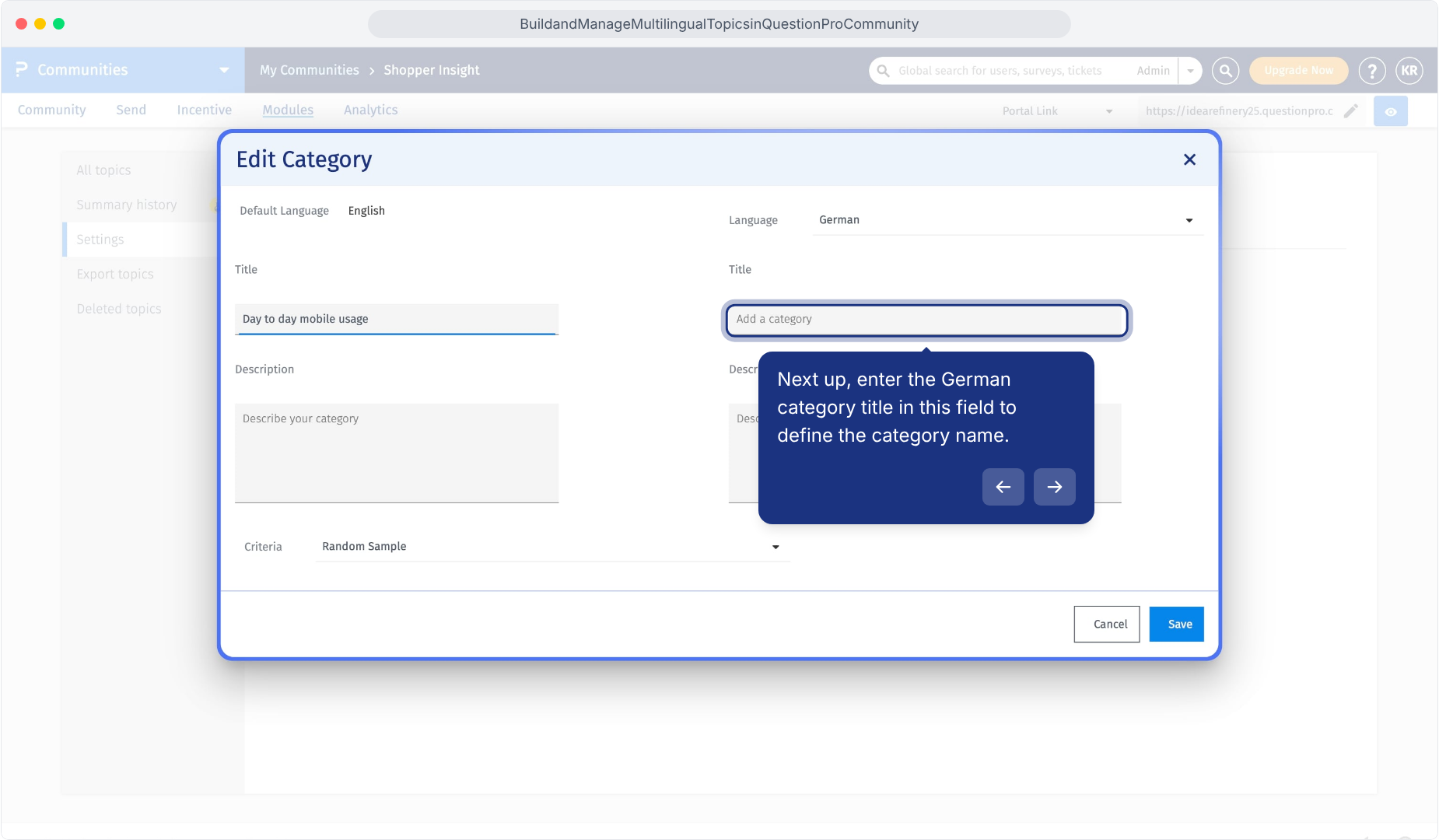Click the previous step arrow in tooltip
The height and width of the screenshot is (840, 1439).
pyautogui.click(x=1003, y=487)
